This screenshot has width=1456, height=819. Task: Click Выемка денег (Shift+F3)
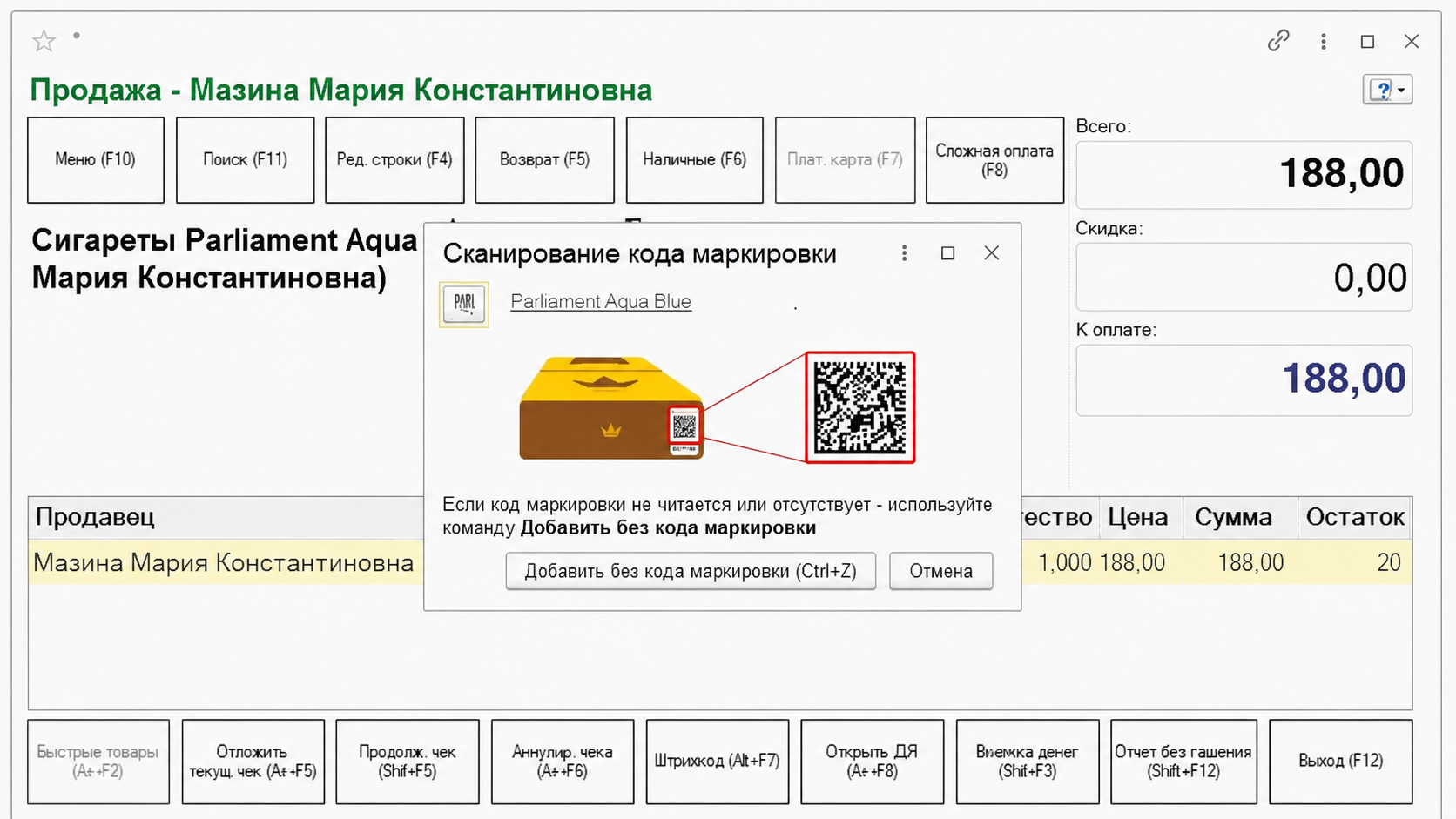(1028, 762)
